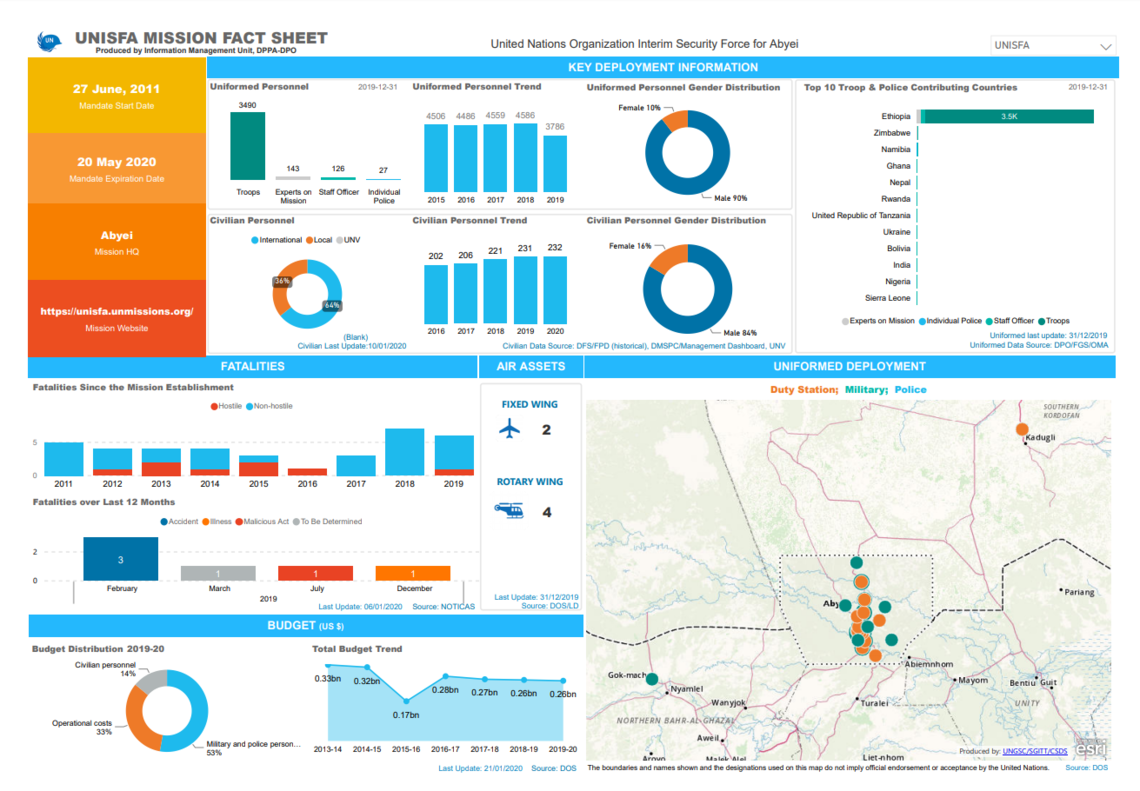This screenshot has height=791, width=1140.
Task: Click the Police legend text on map header
Action: (910, 390)
